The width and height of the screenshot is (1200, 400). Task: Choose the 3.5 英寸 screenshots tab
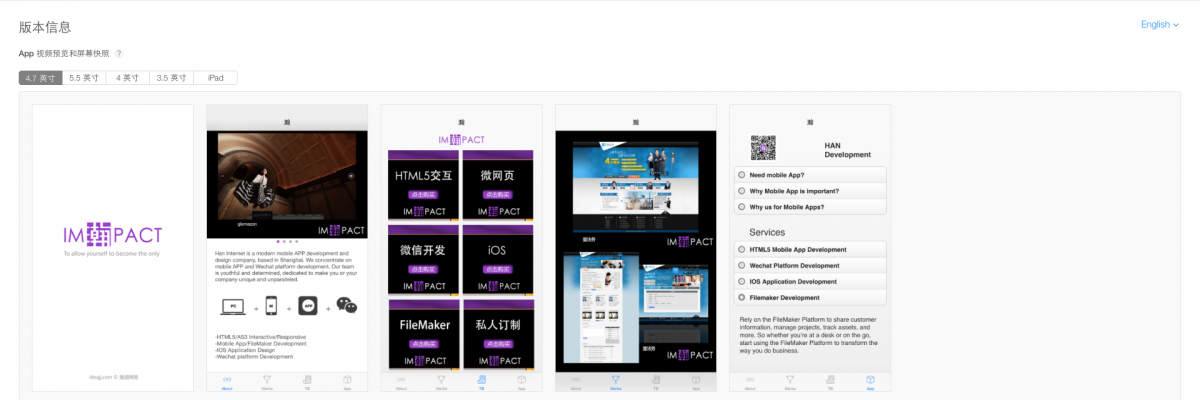coord(171,78)
